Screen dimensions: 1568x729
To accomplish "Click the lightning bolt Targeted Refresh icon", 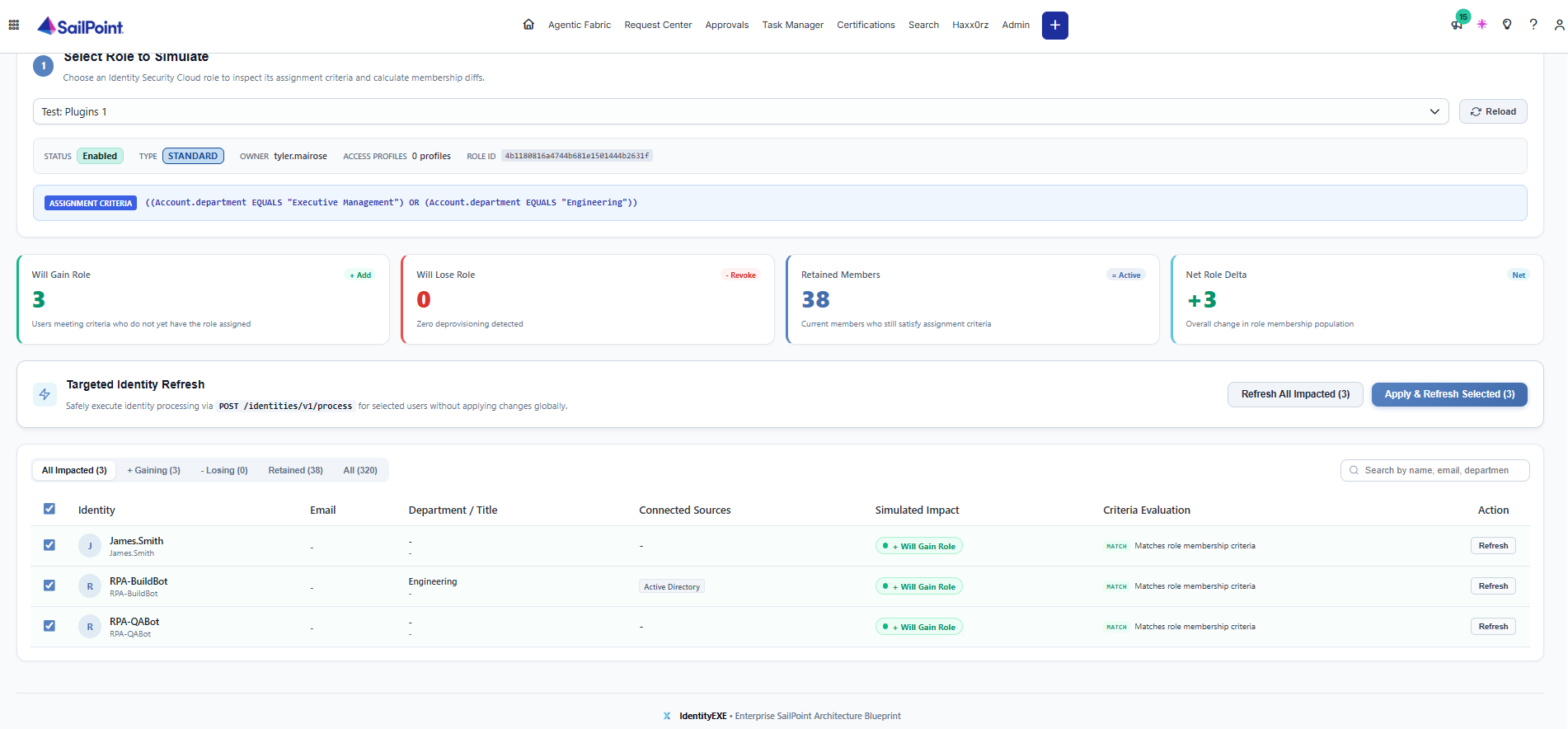I will coord(45,394).
